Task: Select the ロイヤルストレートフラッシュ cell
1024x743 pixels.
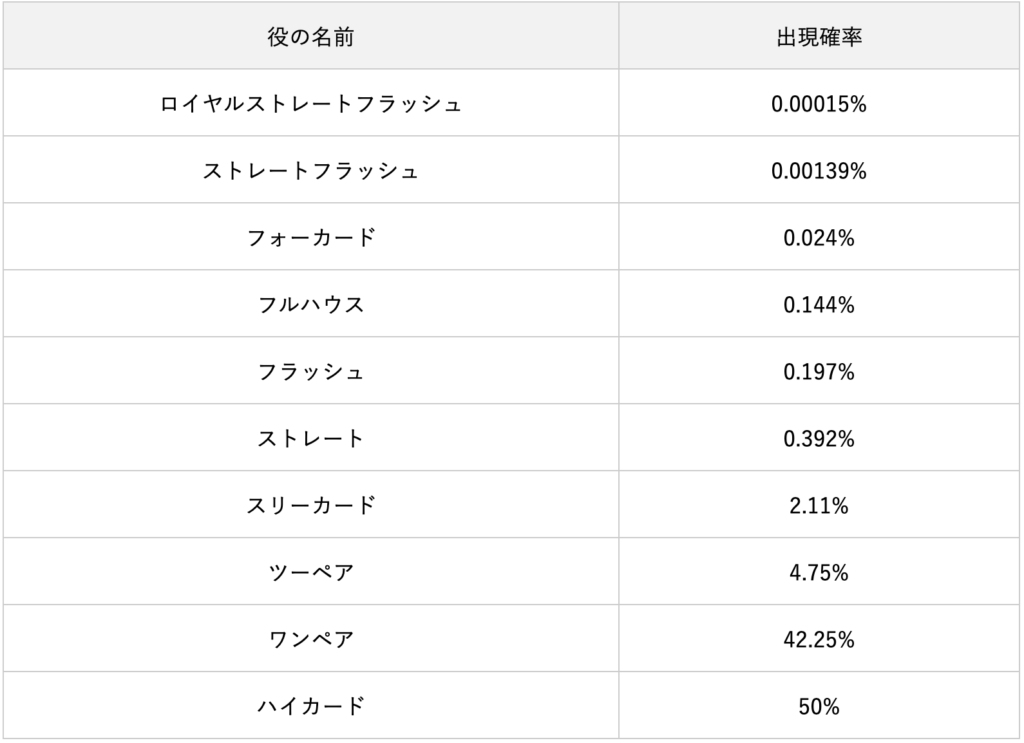Action: (x=311, y=104)
